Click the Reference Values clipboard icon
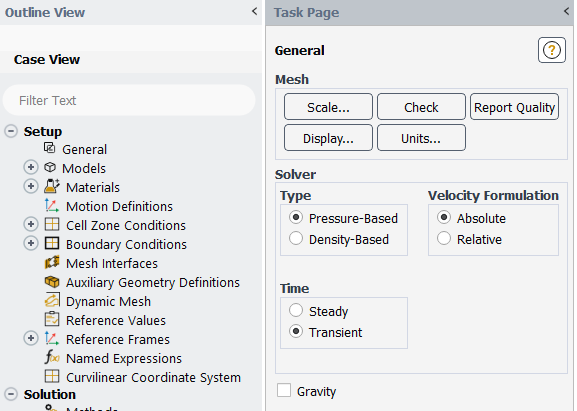Viewport: 577px width, 411px height. (52, 319)
